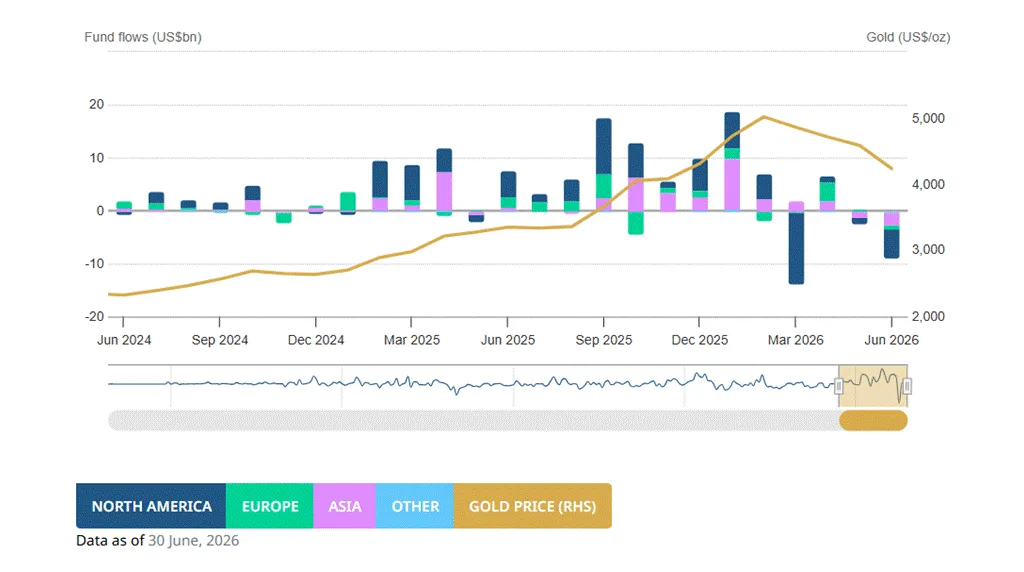Click the Sep 2025 stacked bar
Screen dimensions: 1024x572
click(603, 165)
